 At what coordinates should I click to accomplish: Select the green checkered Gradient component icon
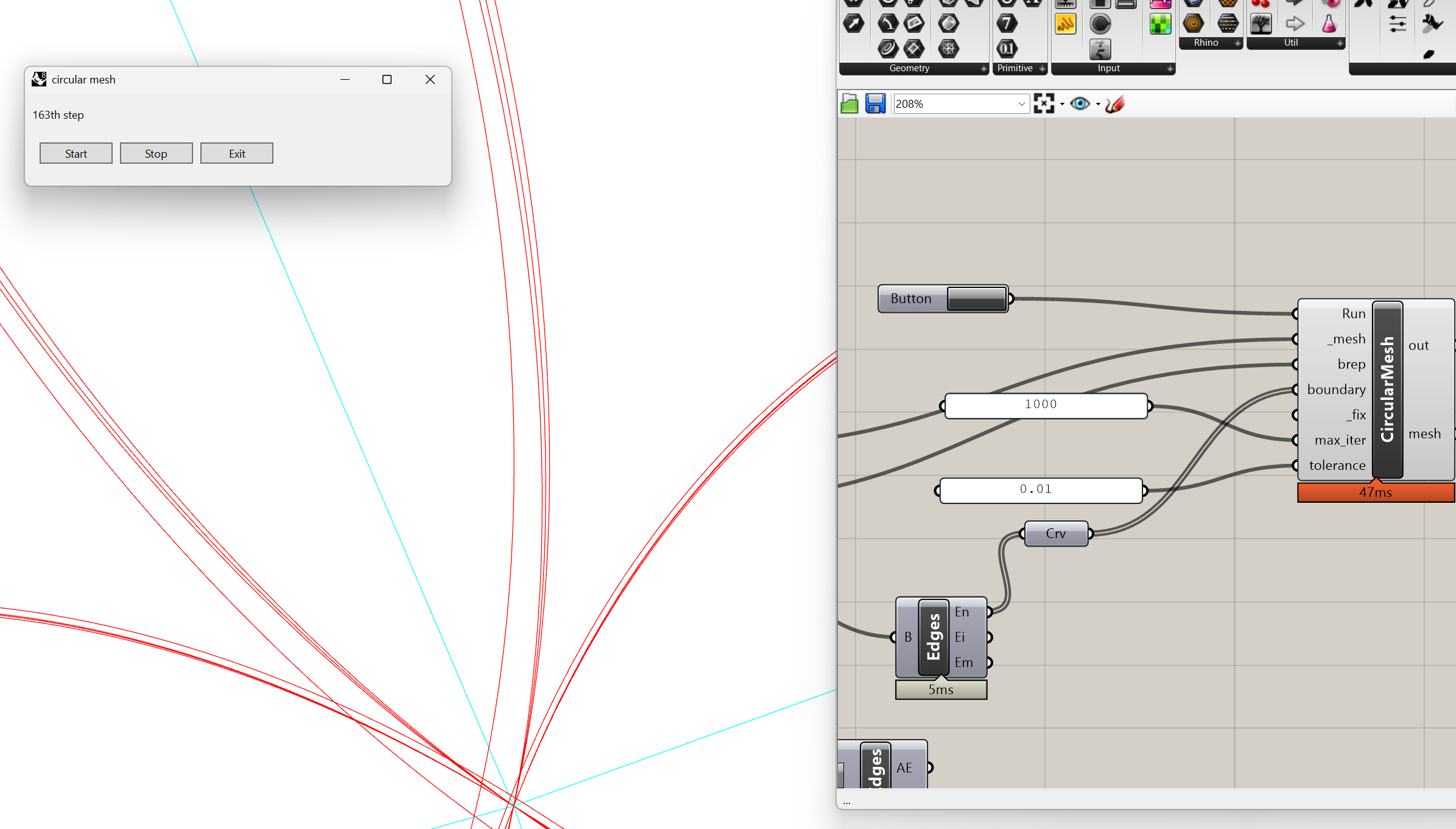coord(1160,24)
